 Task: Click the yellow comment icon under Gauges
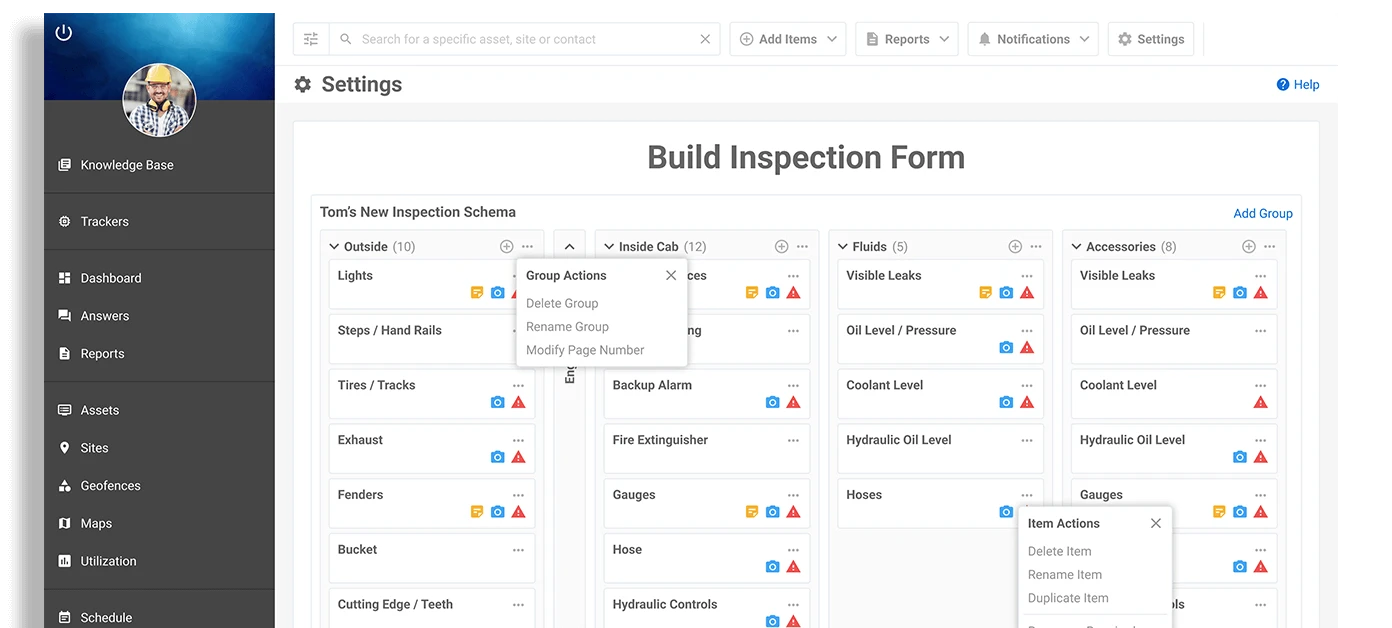point(751,511)
